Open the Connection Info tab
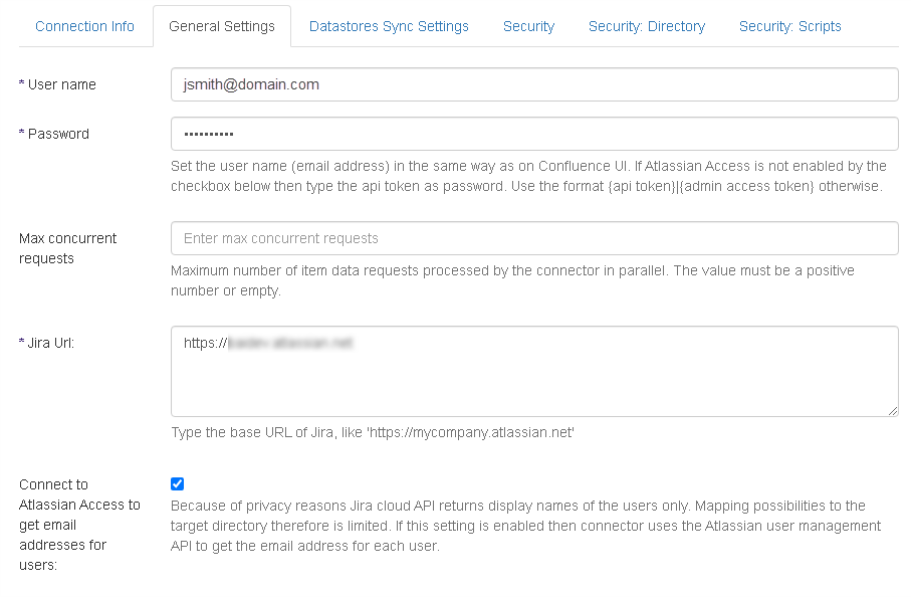The width and height of the screenshot is (911, 597). [84, 26]
